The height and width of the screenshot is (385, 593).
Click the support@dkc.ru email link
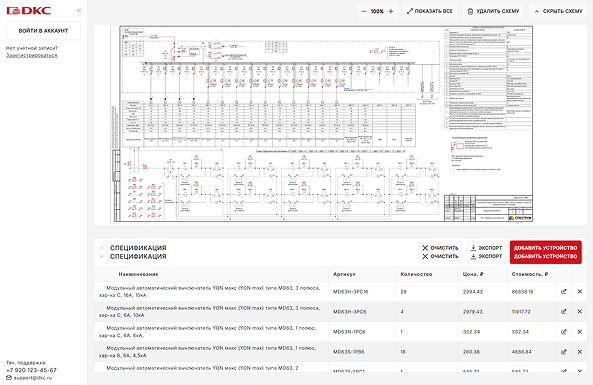pos(33,378)
